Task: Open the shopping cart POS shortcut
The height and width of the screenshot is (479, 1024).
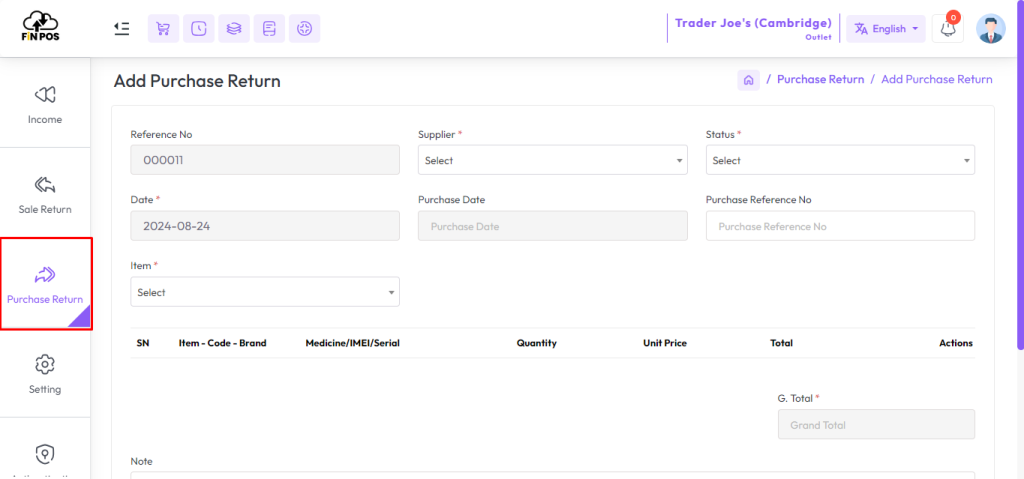Action: (163, 29)
